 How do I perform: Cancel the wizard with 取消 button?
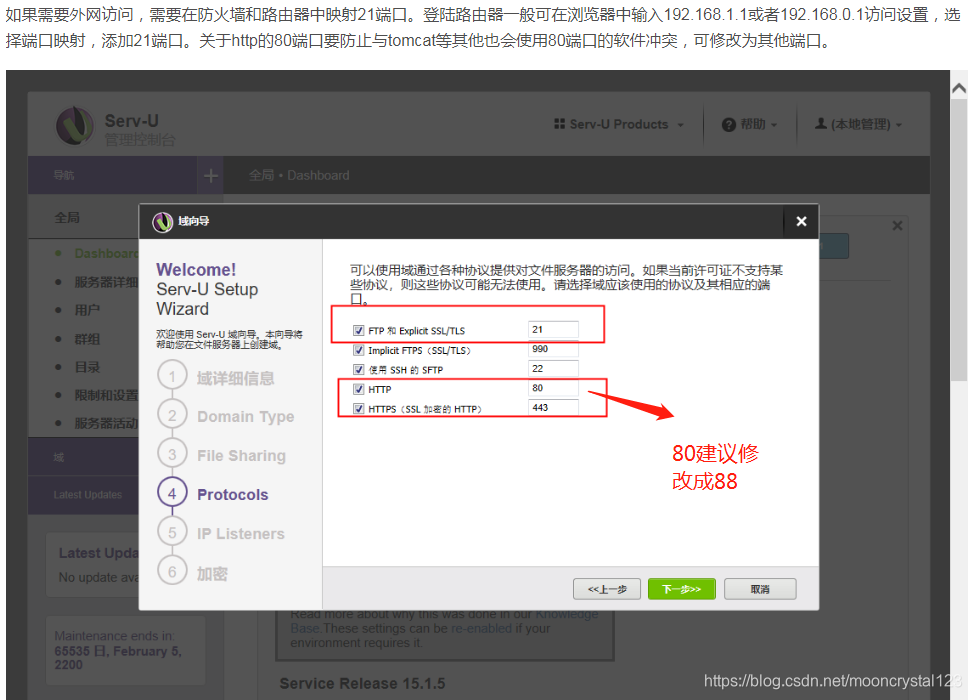click(x=760, y=589)
